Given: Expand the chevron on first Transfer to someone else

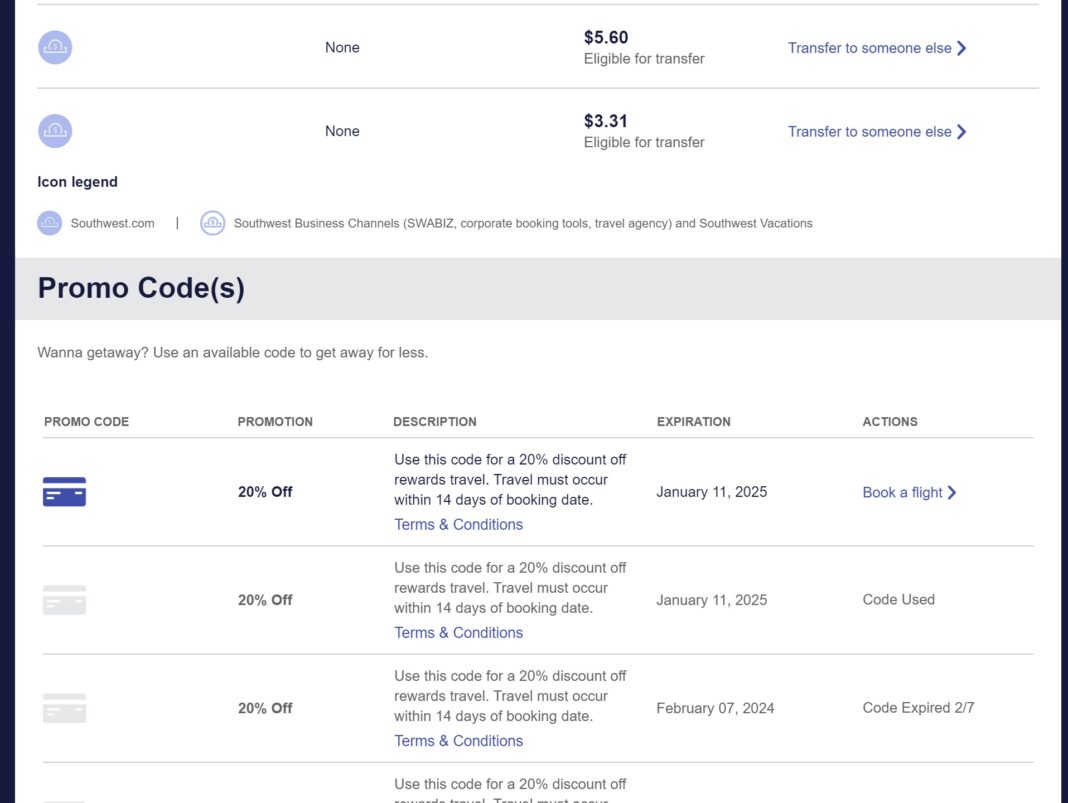Looking at the screenshot, I should (x=961, y=47).
